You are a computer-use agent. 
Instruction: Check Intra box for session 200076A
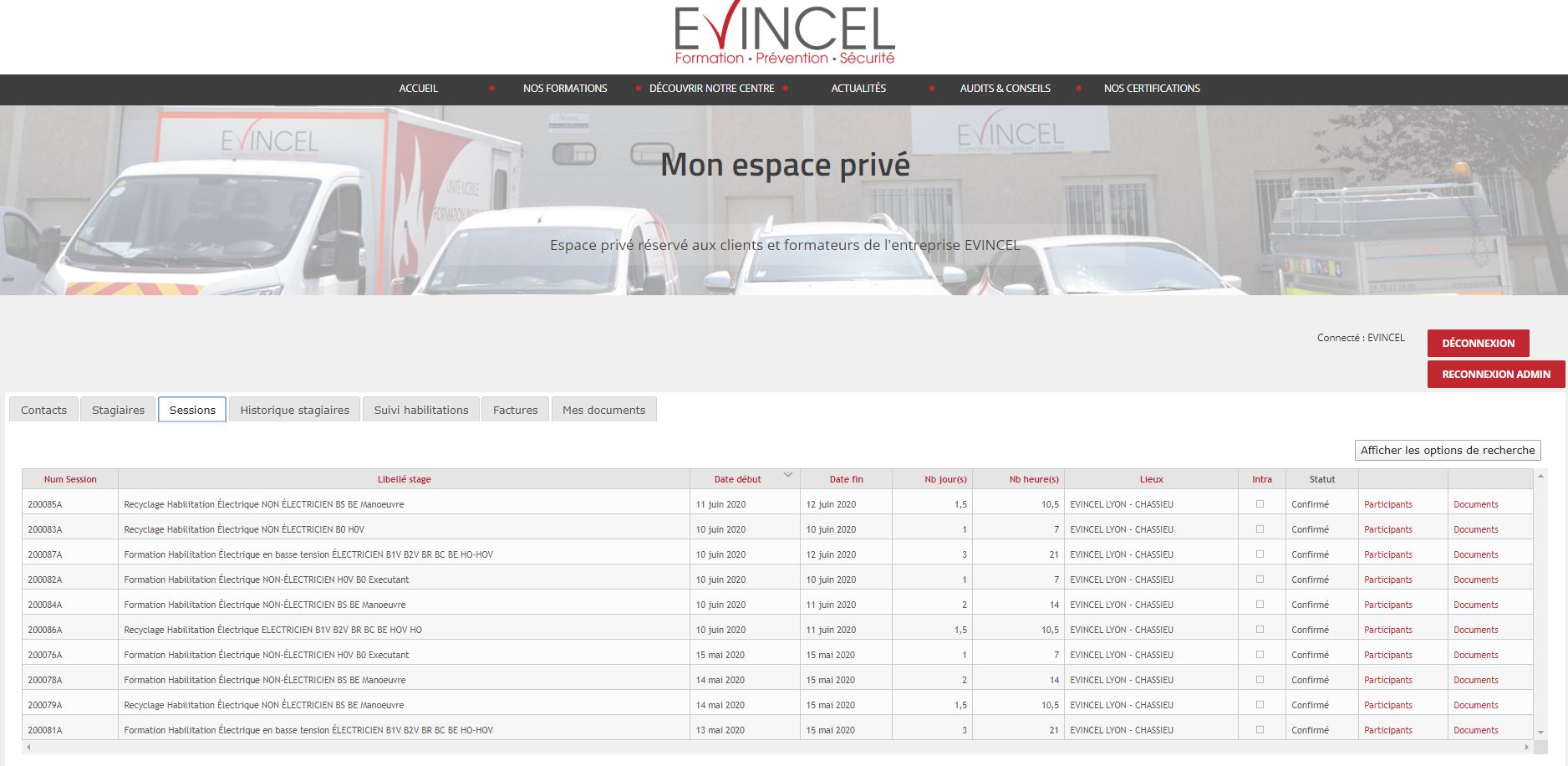click(1260, 655)
